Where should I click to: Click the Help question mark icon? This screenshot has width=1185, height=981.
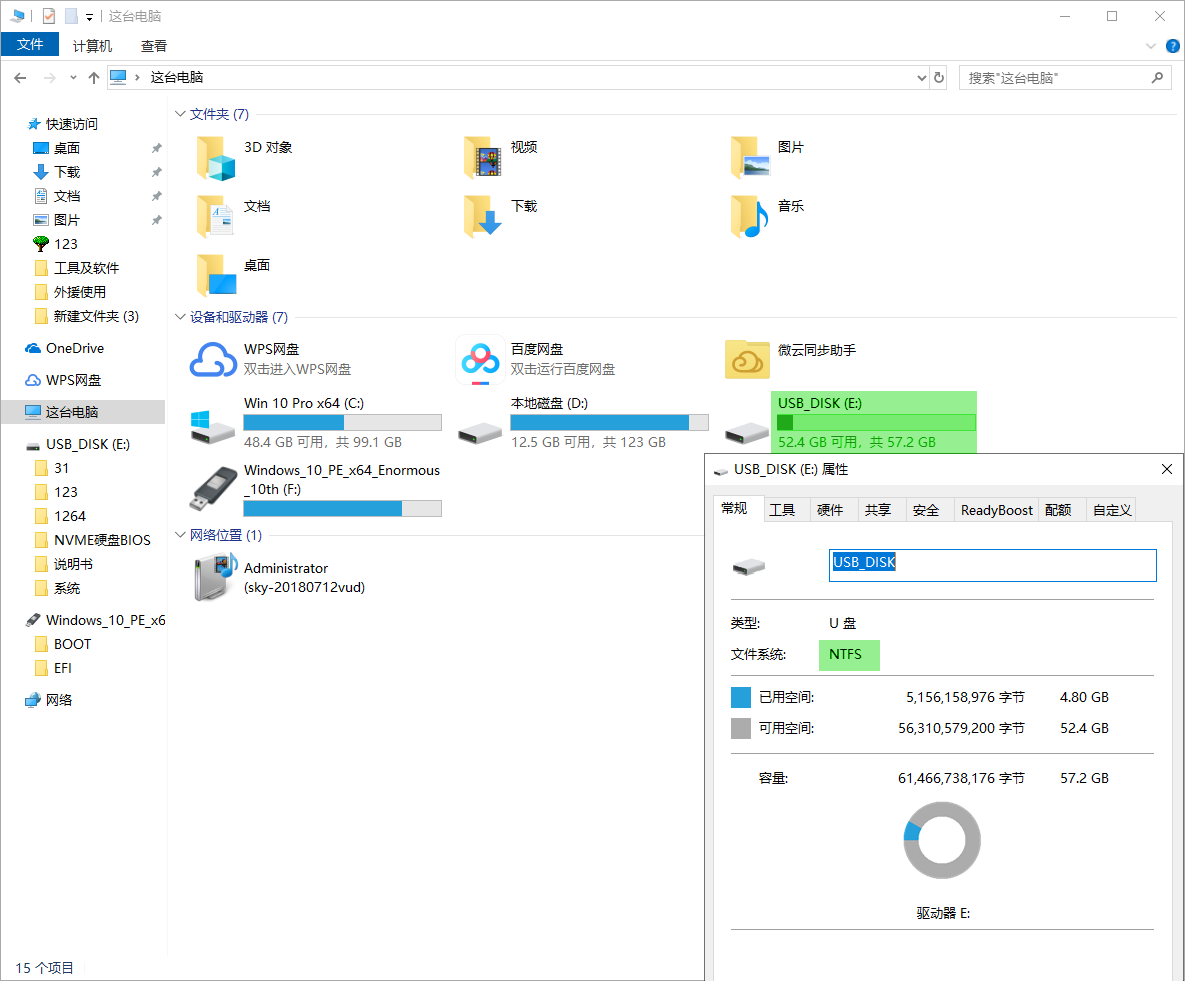pyautogui.click(x=1173, y=45)
